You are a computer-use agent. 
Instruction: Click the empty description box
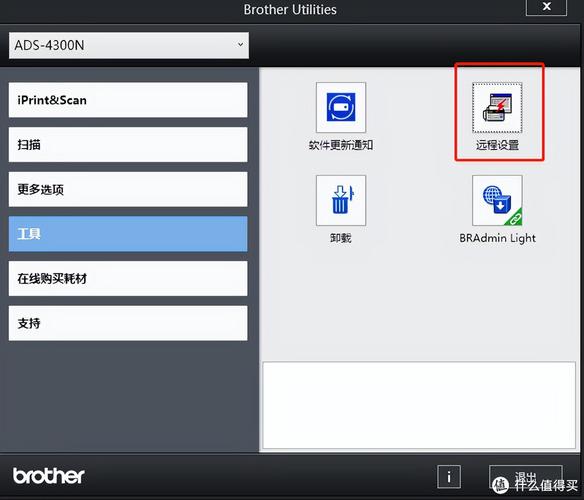point(419,405)
